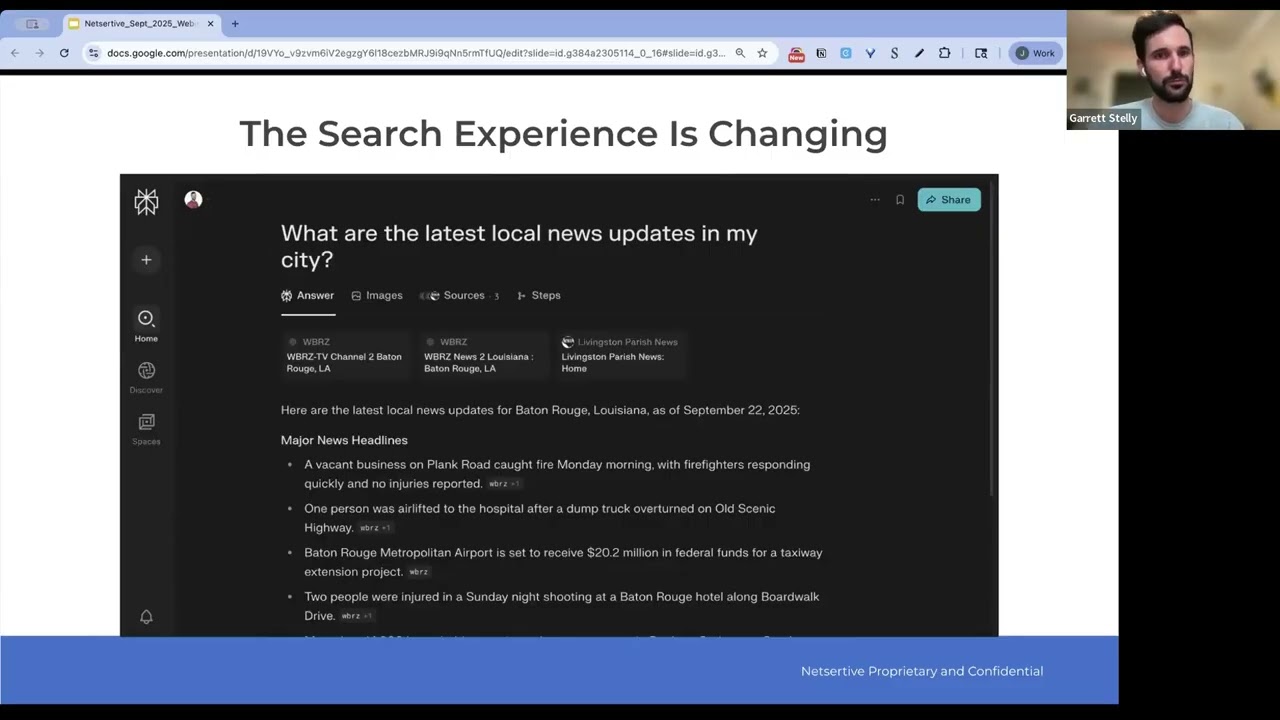Switch to the Sources tab
Image resolution: width=1280 pixels, height=720 pixels.
tap(459, 296)
